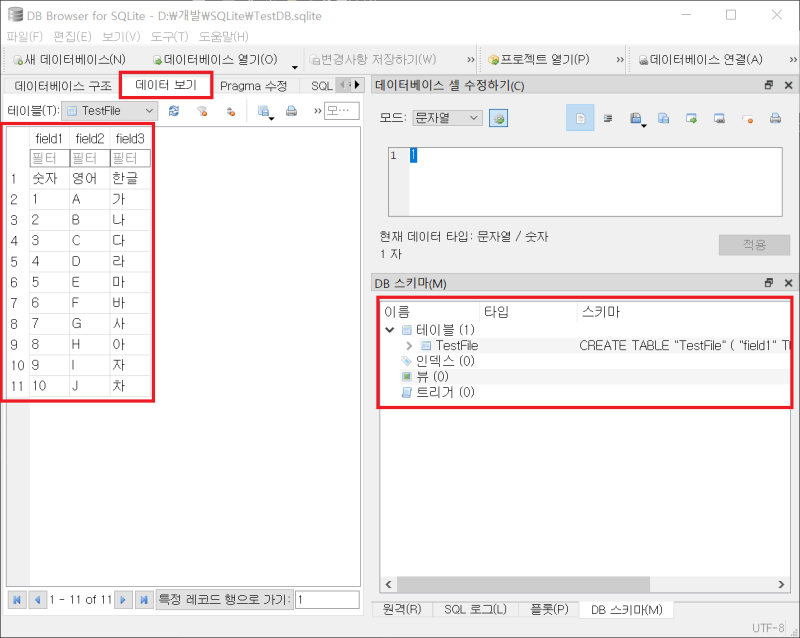Click the clear sorting icon
Image resolution: width=800 pixels, height=638 pixels.
pos(231,111)
